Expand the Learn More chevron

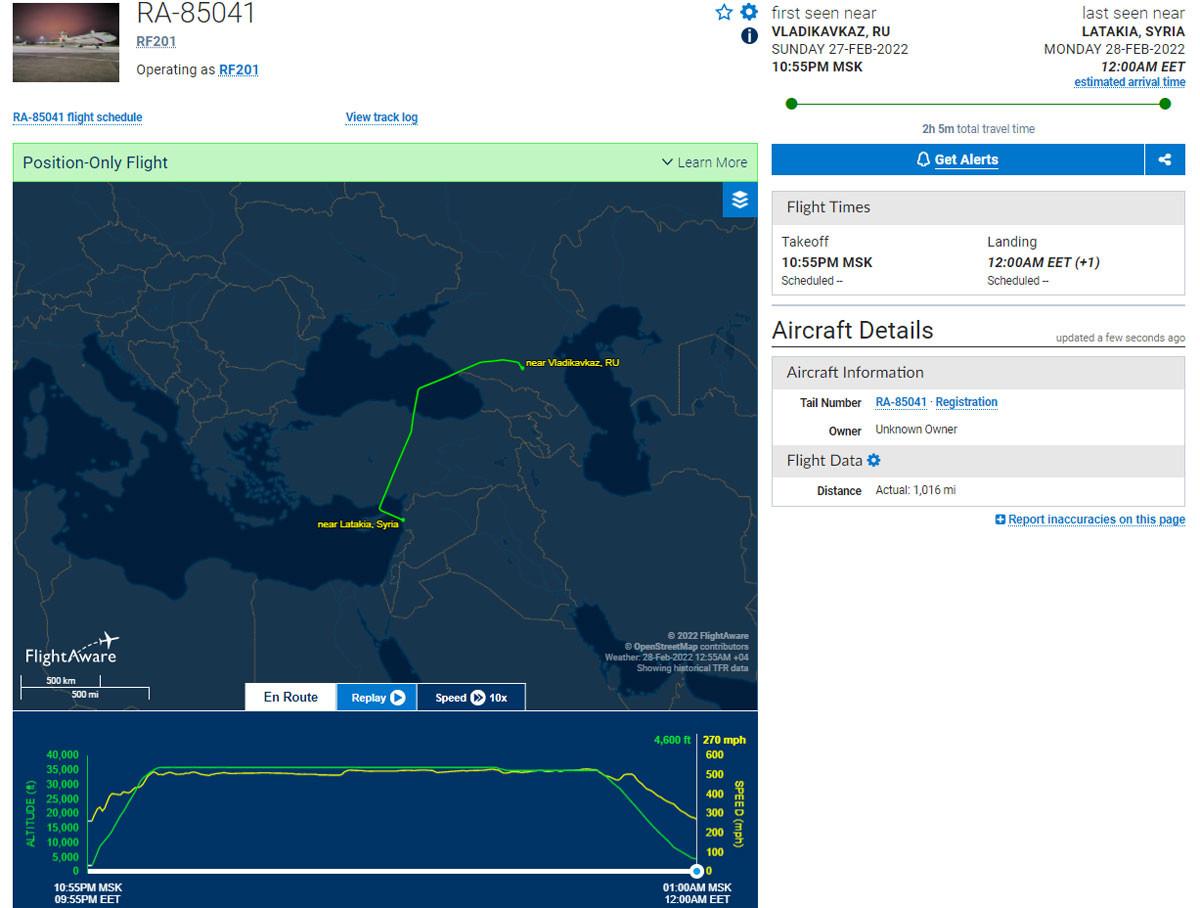click(x=667, y=162)
